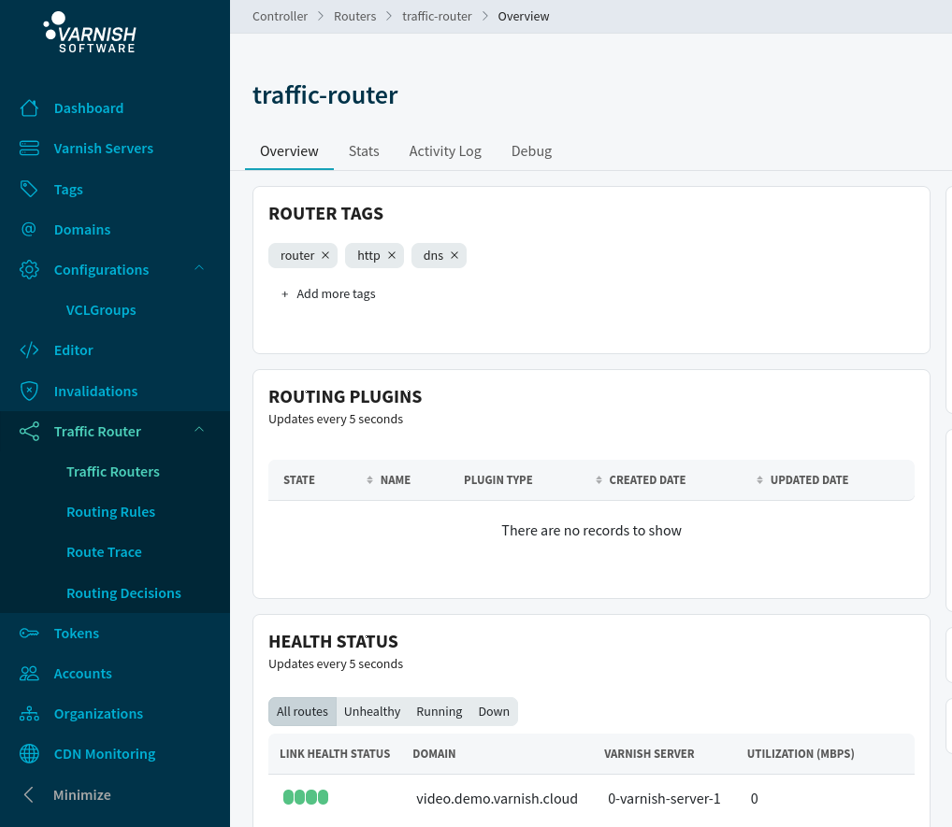Click the Dashboard home icon
952x827 pixels.
(29, 108)
